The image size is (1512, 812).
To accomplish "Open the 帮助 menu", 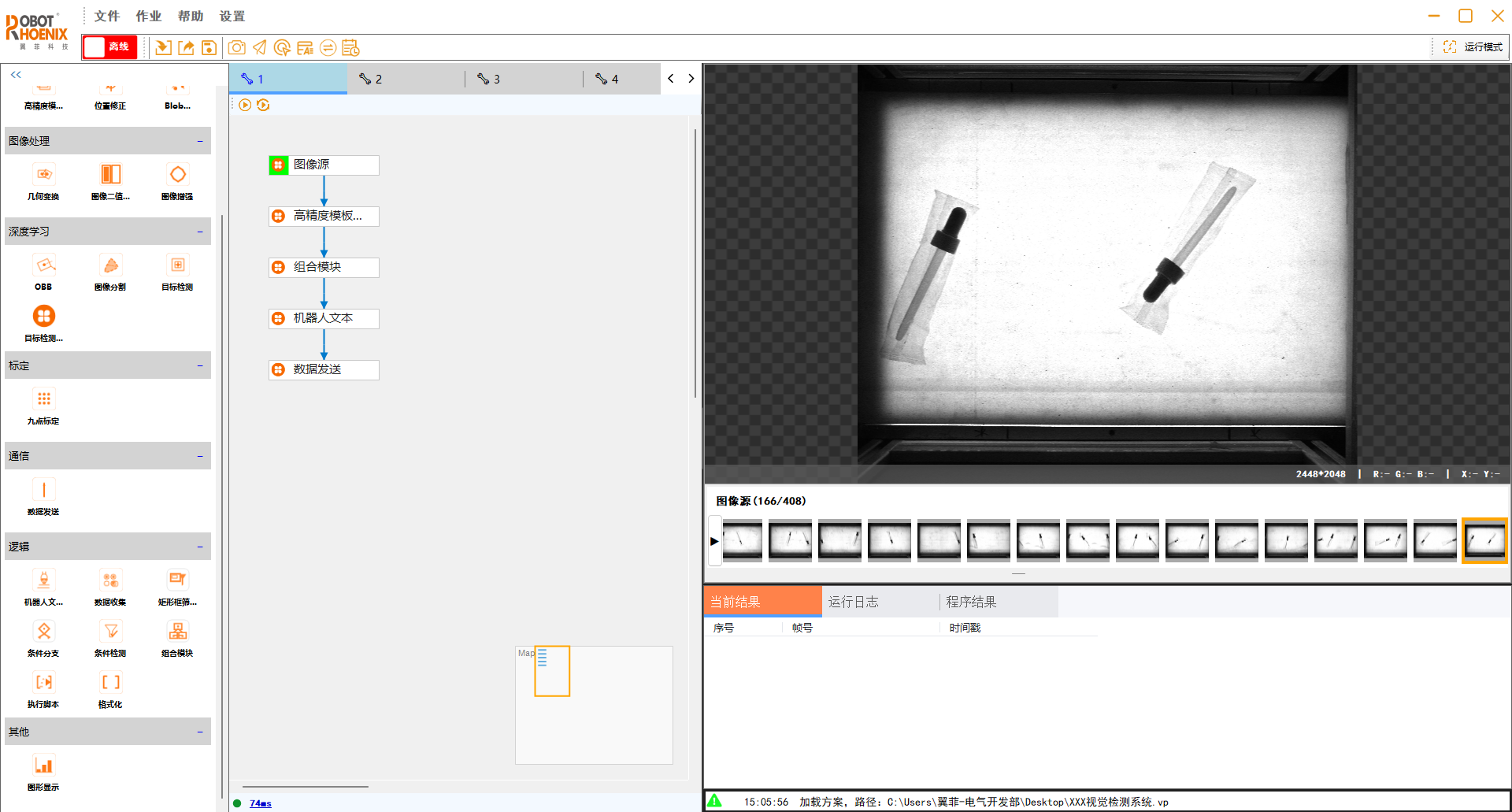I will coord(190,16).
